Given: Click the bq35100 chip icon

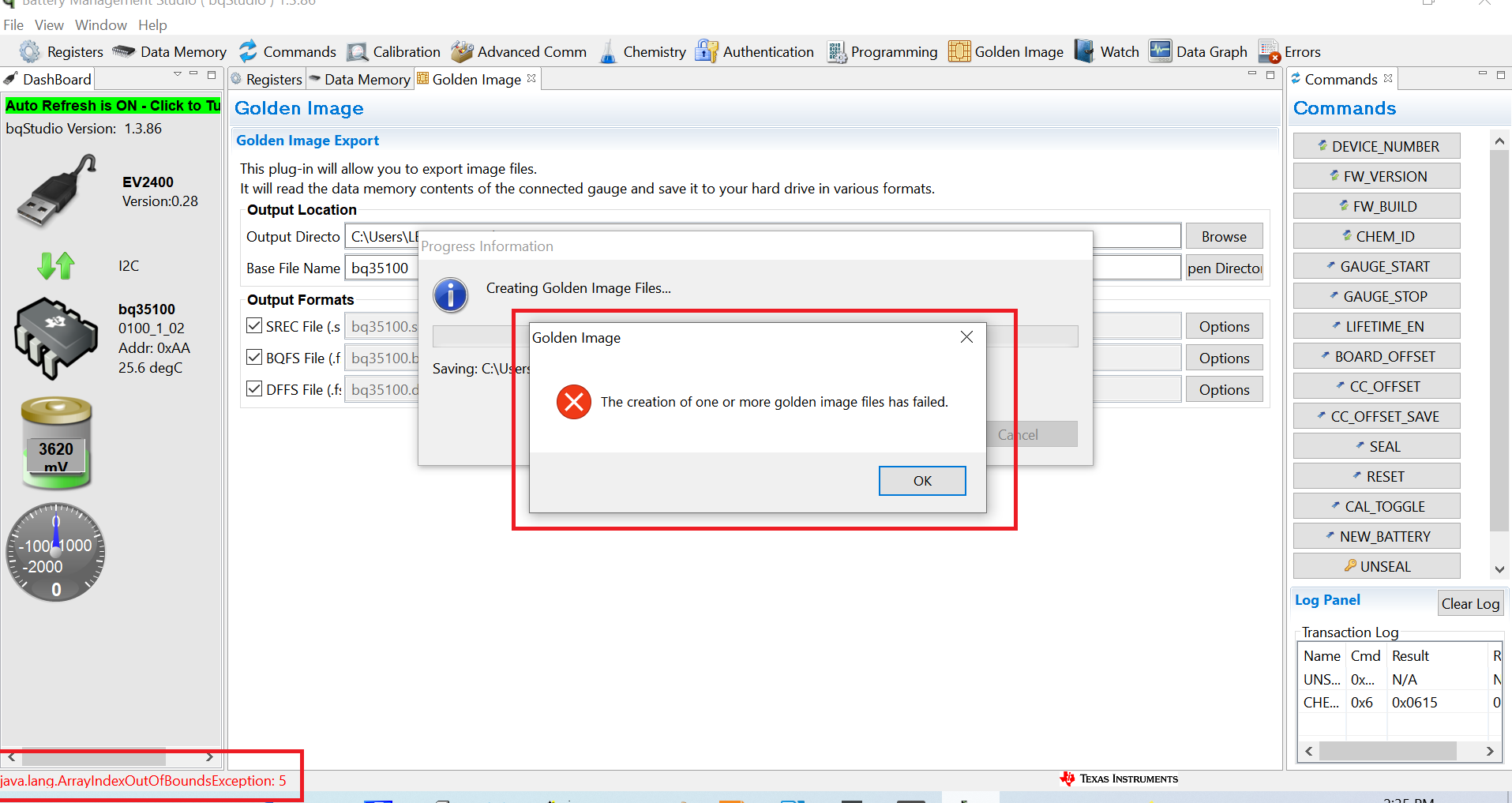Looking at the screenshot, I should pyautogui.click(x=55, y=337).
